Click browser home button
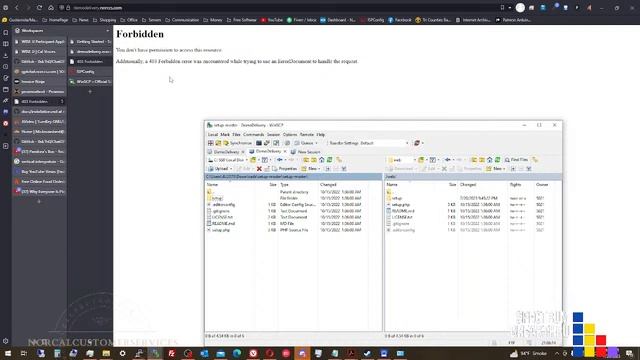Image resolution: width=640 pixels, height=360 pixels. click(x=51, y=8)
